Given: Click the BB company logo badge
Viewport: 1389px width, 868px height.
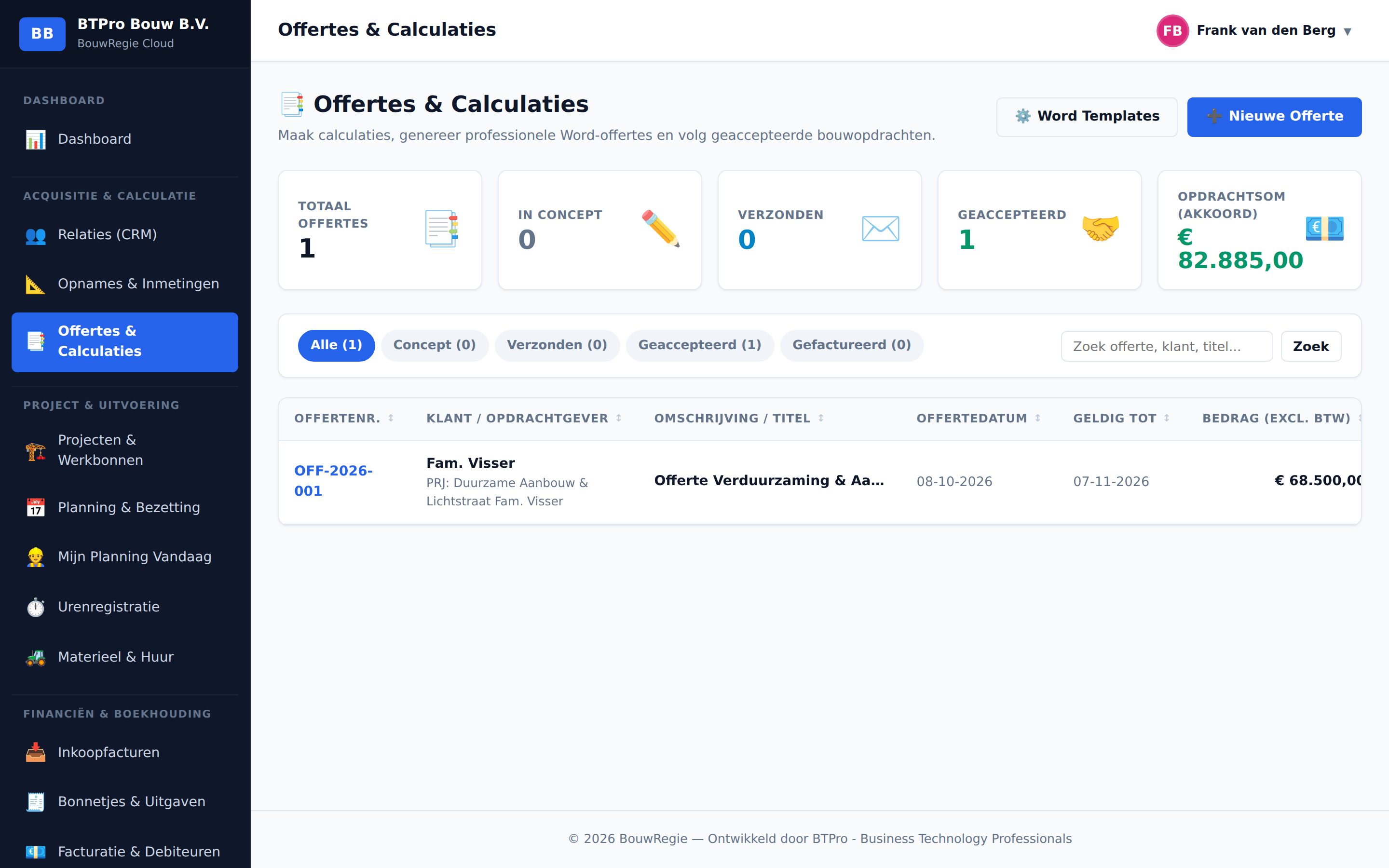Looking at the screenshot, I should pos(42,34).
